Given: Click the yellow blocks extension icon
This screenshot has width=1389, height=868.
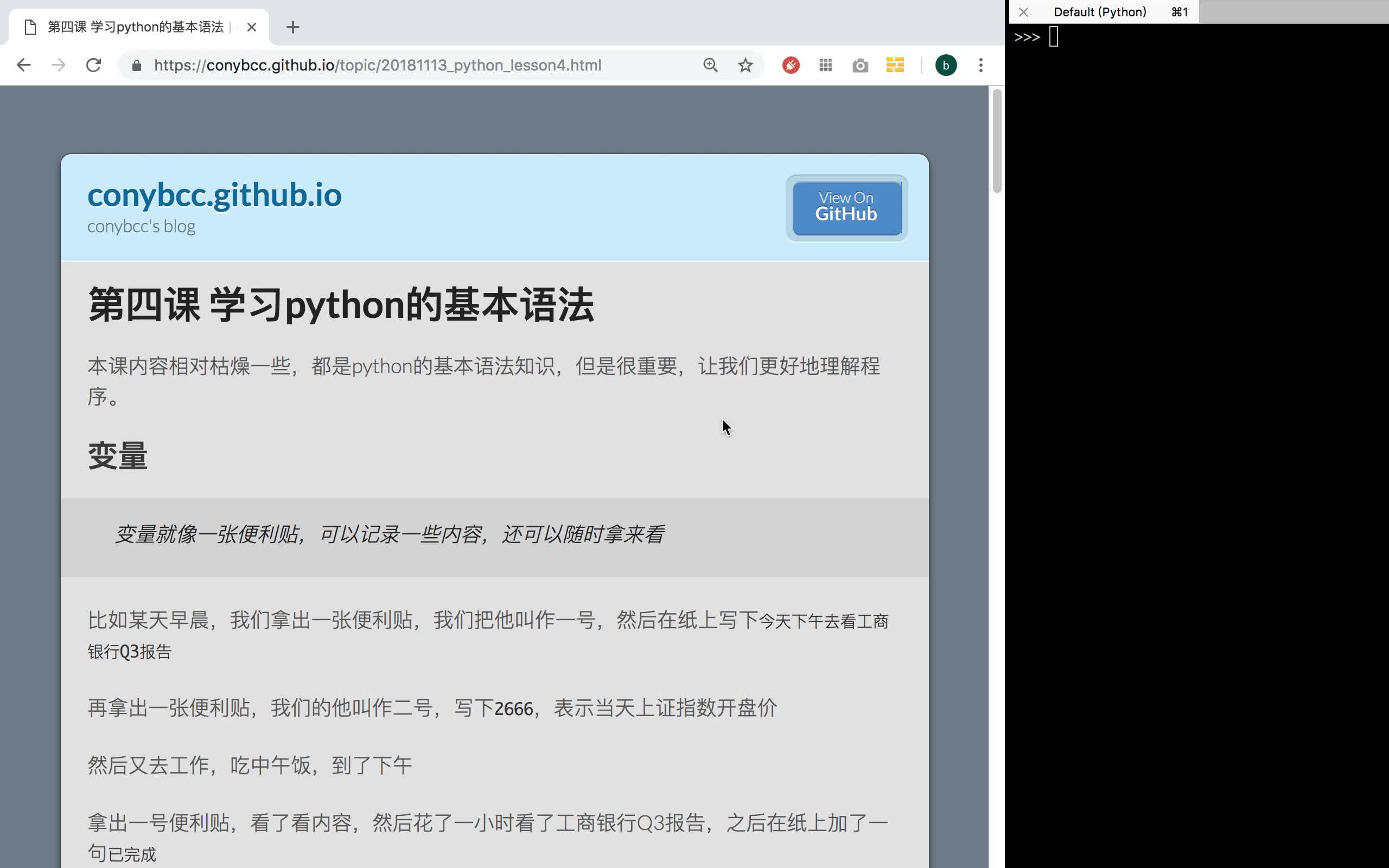Looking at the screenshot, I should 895,65.
